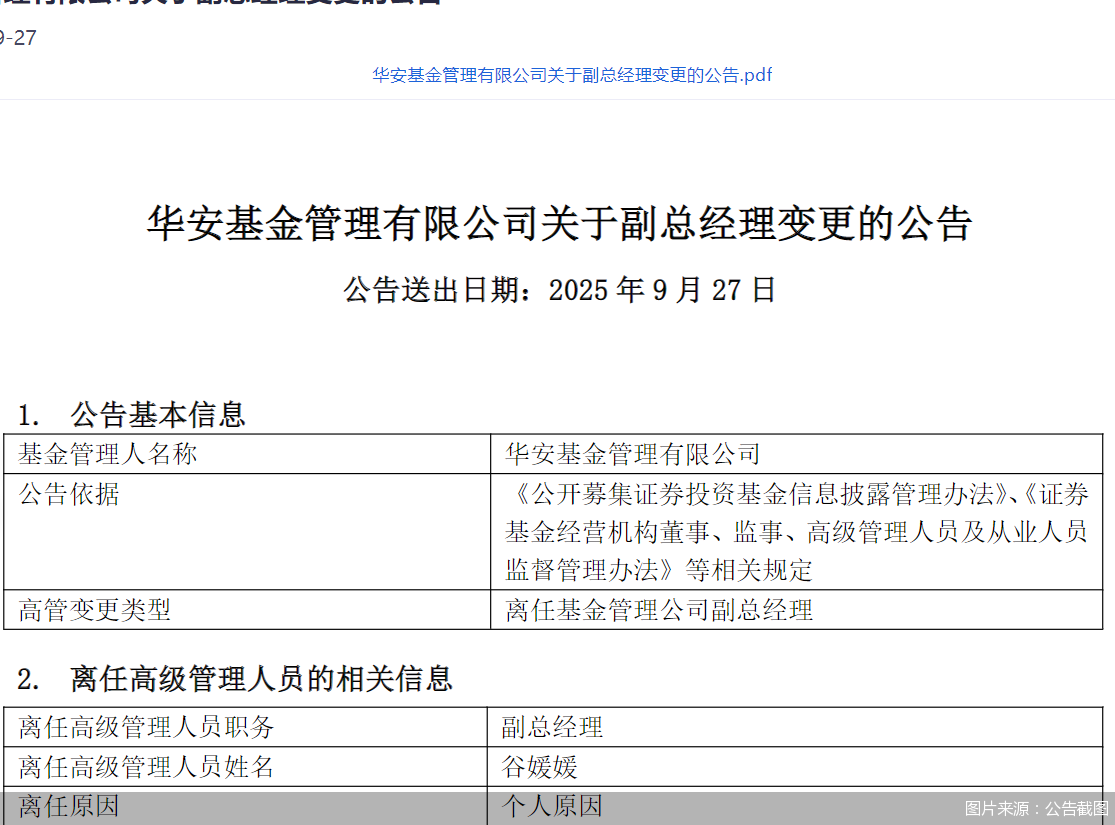The image size is (1115, 825).
Task: Click the announcement title 华安基金管理有限公司关于副总经理变更的公告
Action: click(x=557, y=222)
